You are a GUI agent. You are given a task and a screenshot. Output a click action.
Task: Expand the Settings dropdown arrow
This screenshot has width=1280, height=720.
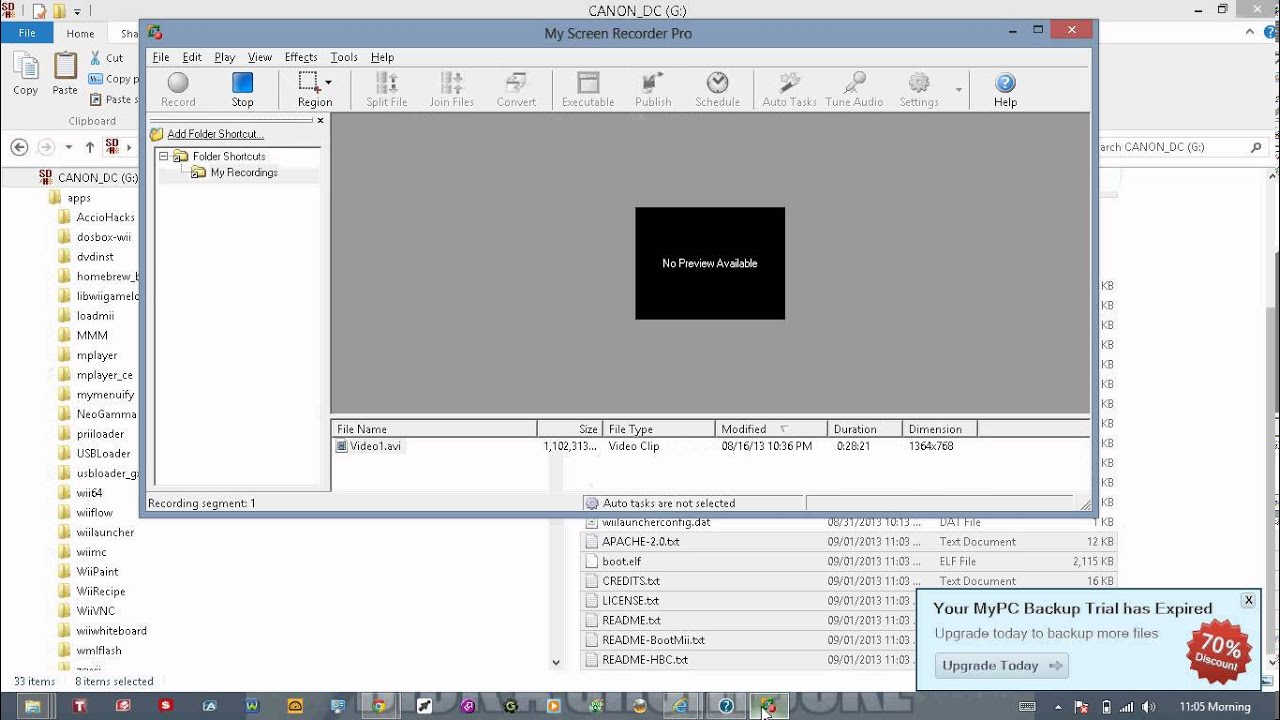click(958, 90)
